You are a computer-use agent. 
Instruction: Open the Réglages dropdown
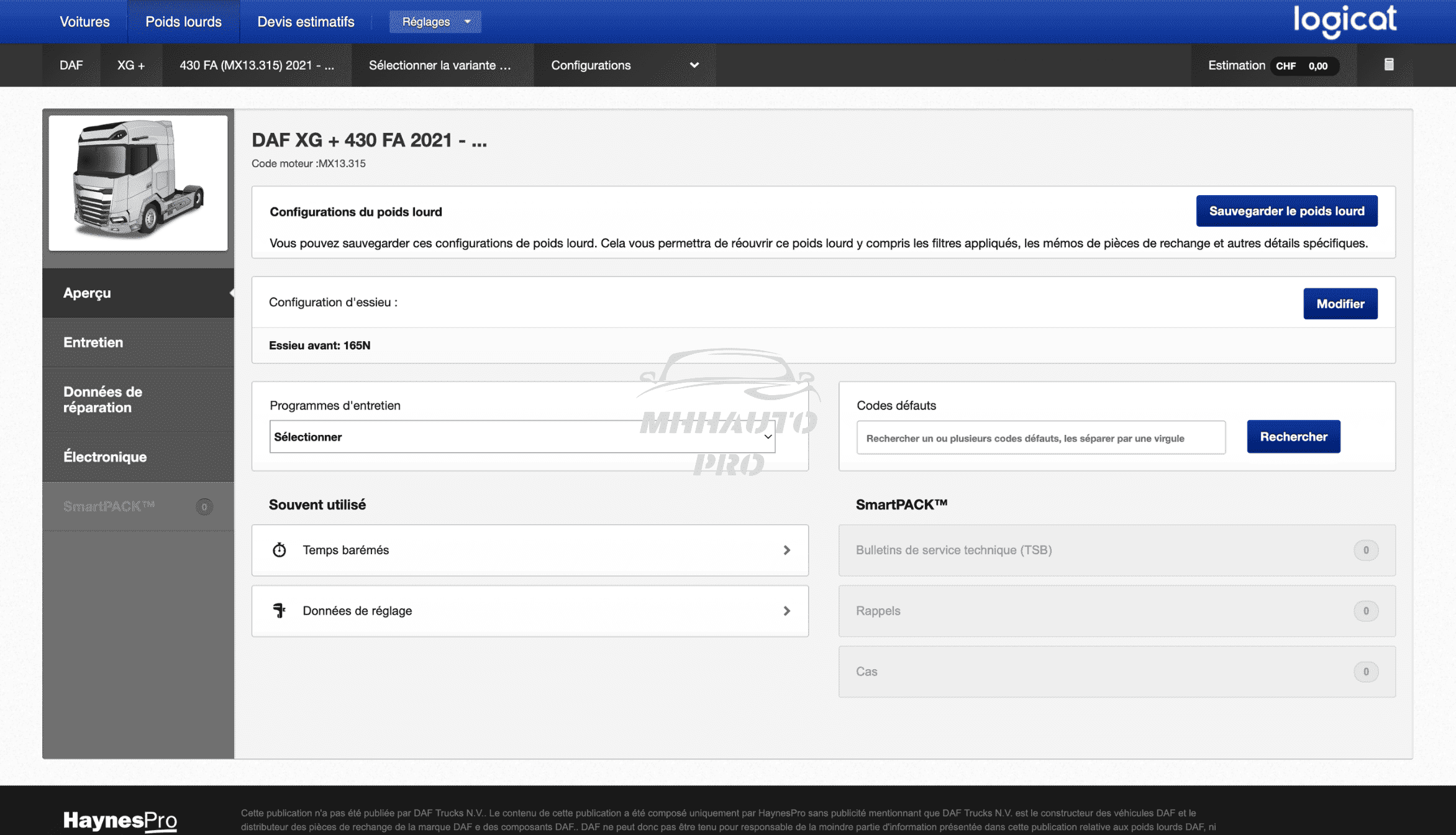tap(435, 22)
